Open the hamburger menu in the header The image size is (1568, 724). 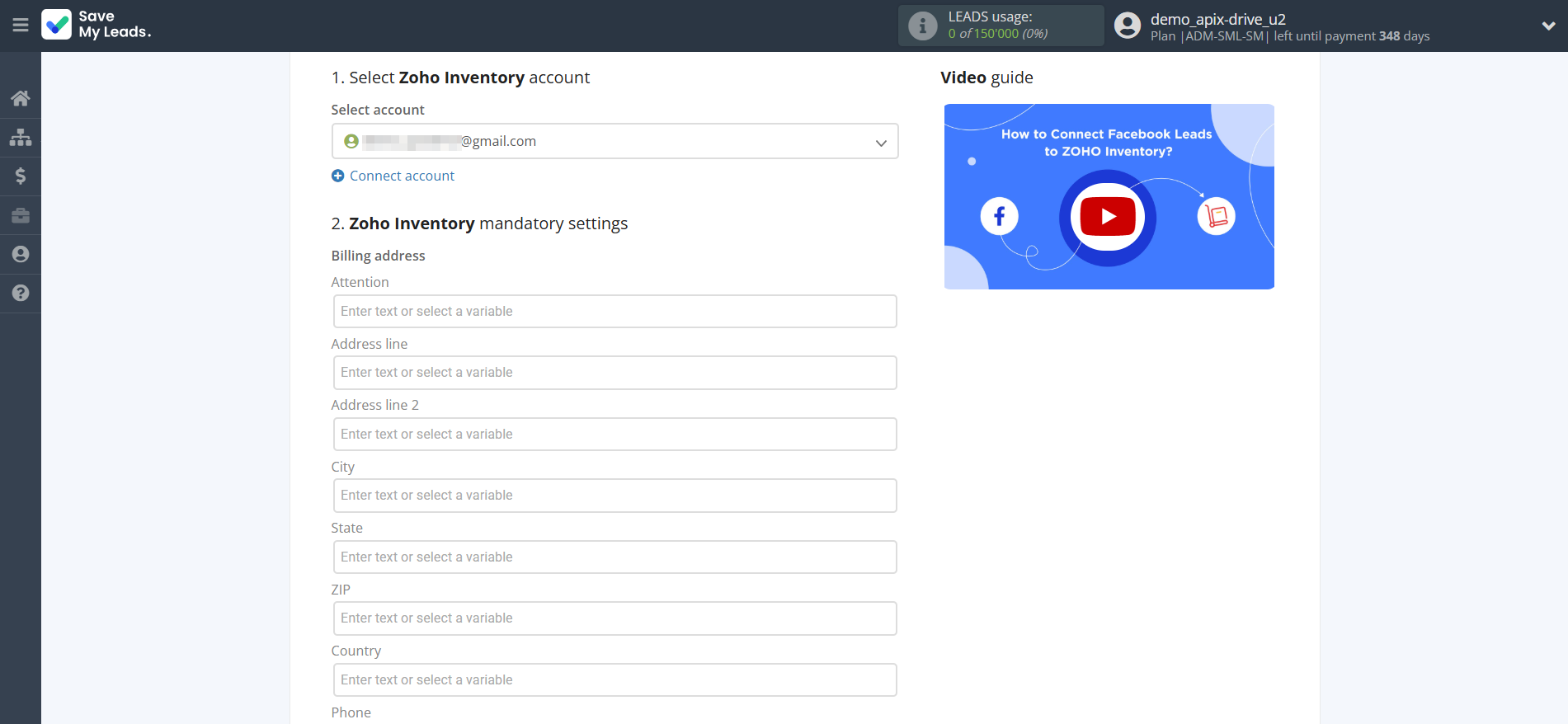[21, 26]
